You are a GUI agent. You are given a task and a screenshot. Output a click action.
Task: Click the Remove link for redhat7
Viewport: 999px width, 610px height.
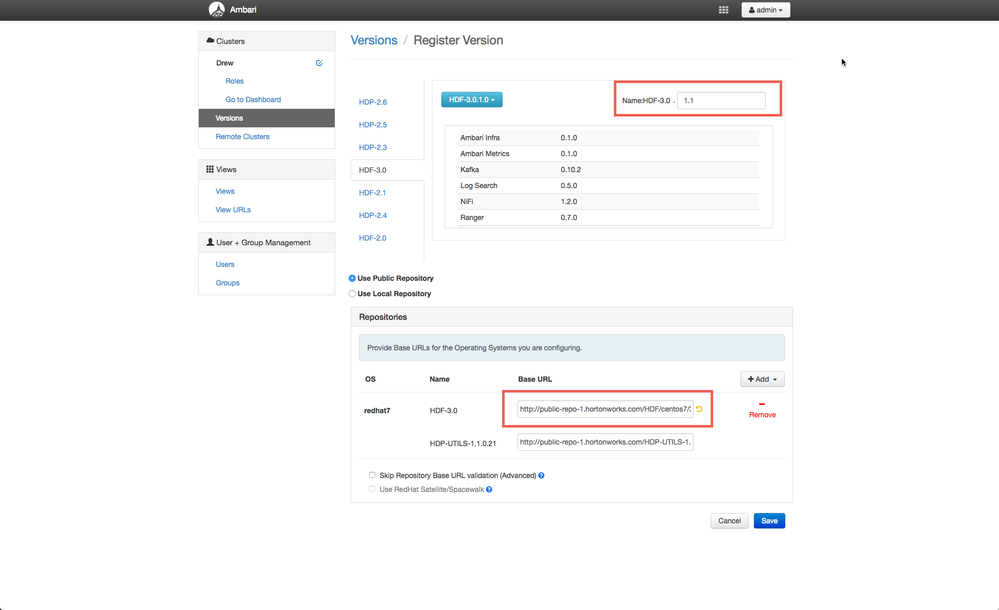(762, 415)
